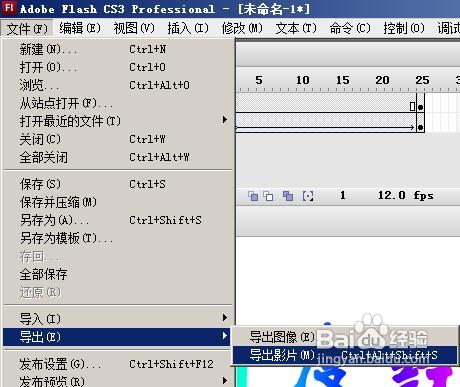Expand the highlighted 导出(E) submenu
Image resolution: width=460 pixels, height=387 pixels.
tap(117, 337)
